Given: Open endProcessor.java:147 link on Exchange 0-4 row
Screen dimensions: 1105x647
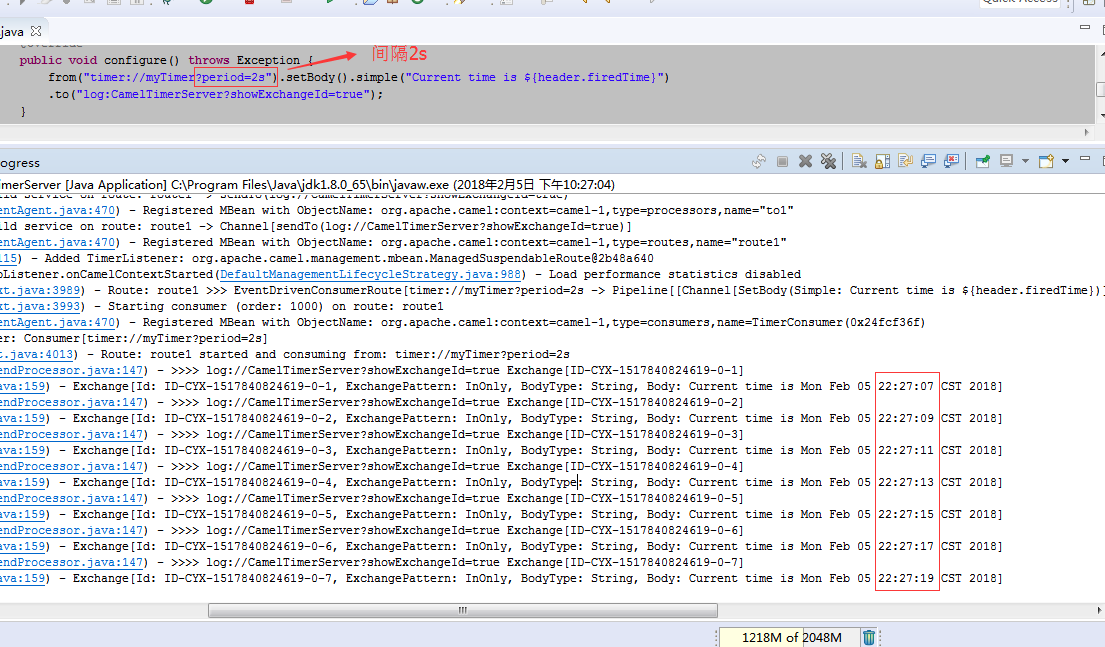Looking at the screenshot, I should tap(72, 467).
